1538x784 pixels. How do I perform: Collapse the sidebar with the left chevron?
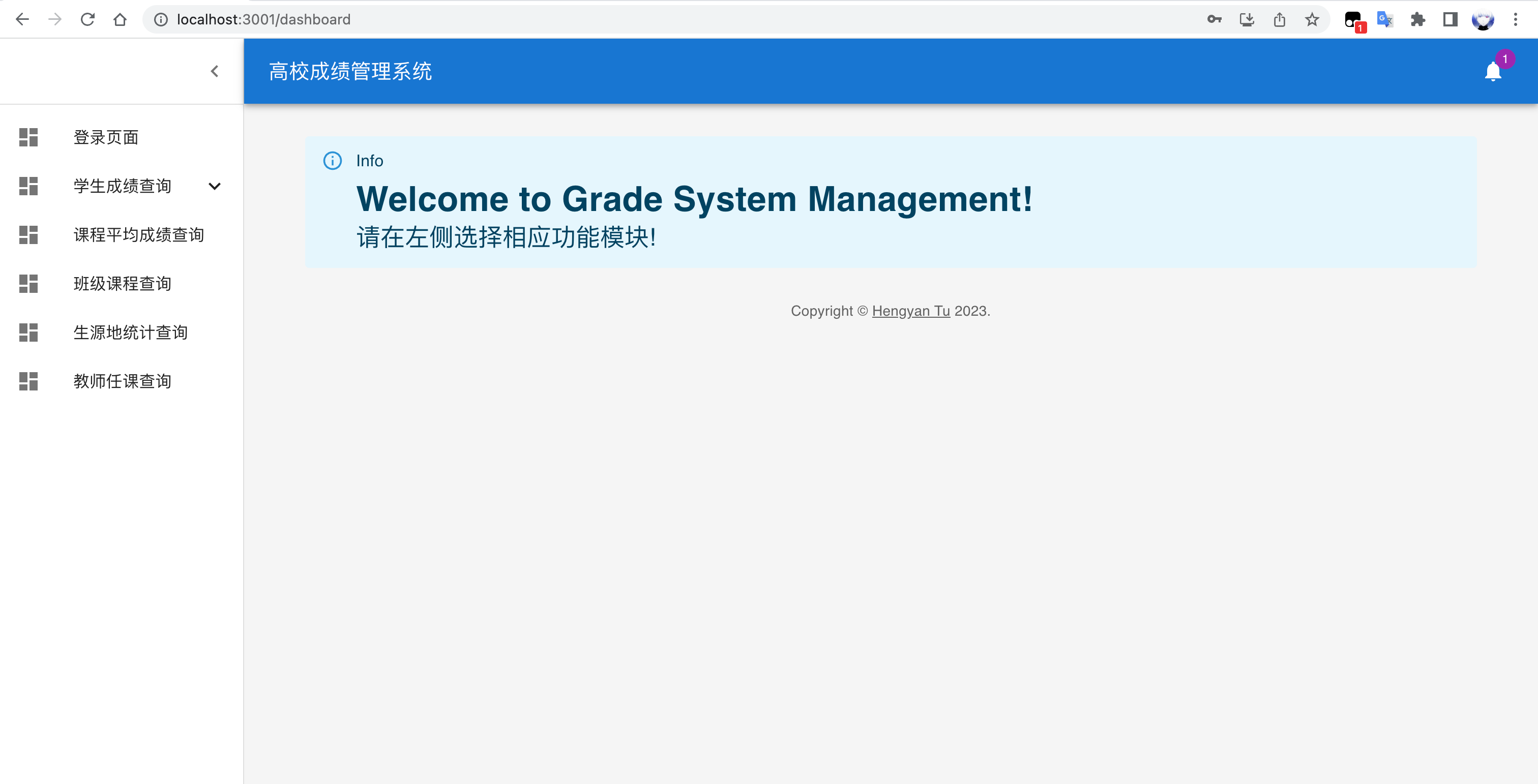[214, 72]
